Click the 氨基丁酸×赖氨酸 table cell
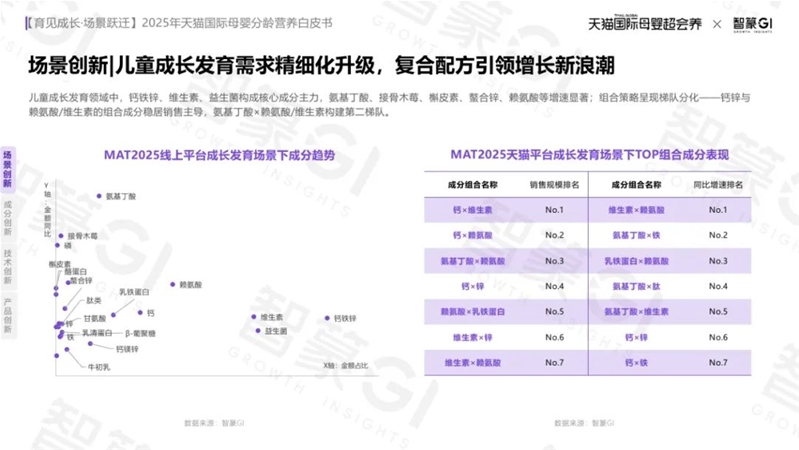The width and height of the screenshot is (799, 450). point(472,261)
